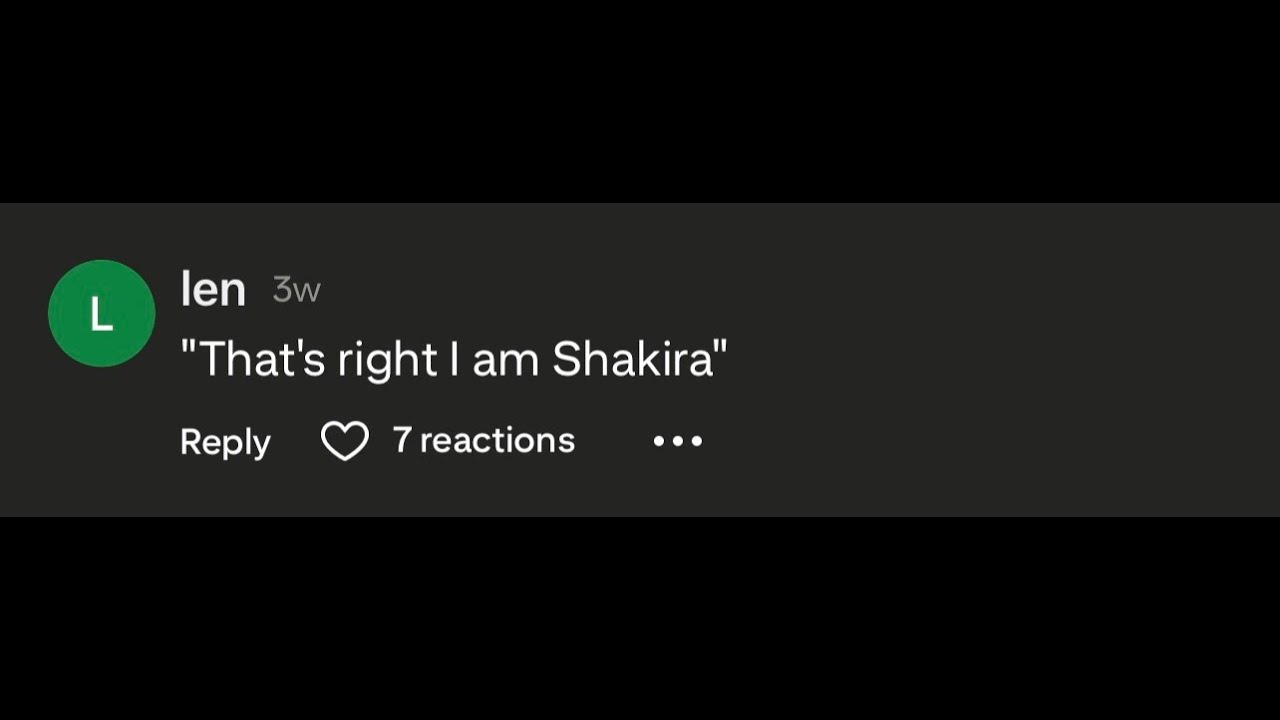1280x720 pixels.
Task: Click the word Shakira in the comment
Action: point(632,360)
